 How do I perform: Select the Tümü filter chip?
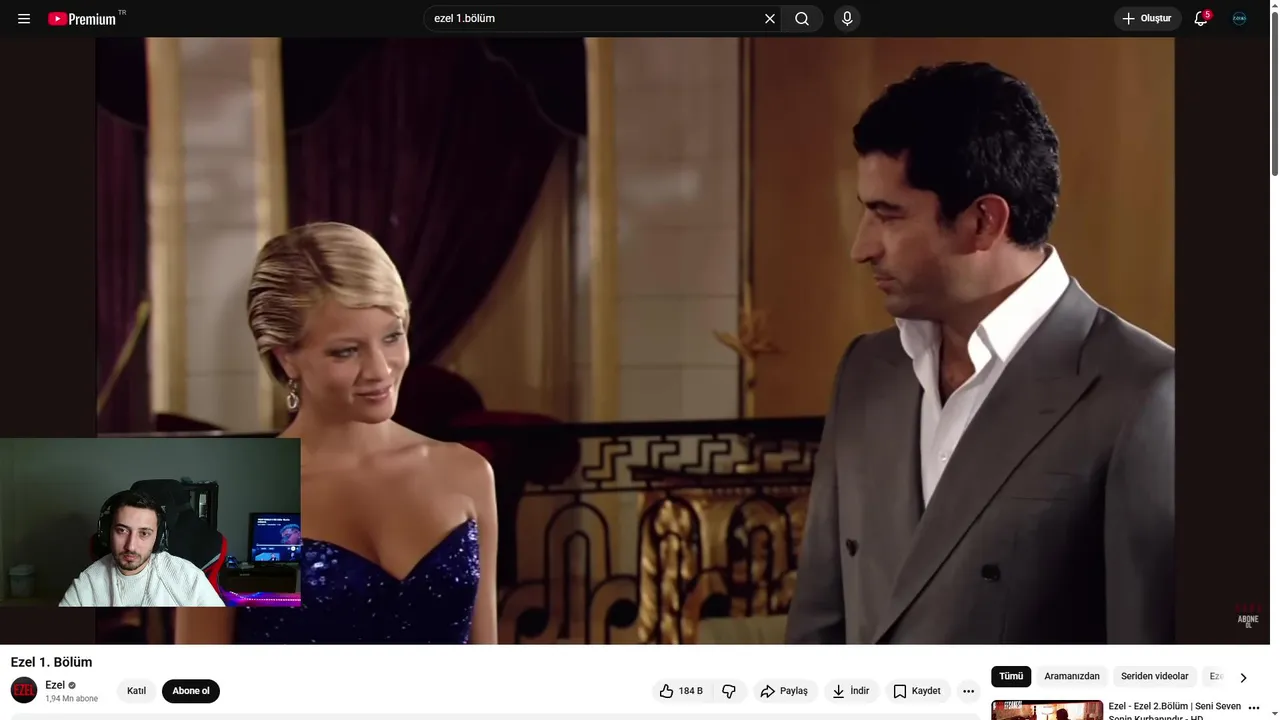click(x=1011, y=677)
